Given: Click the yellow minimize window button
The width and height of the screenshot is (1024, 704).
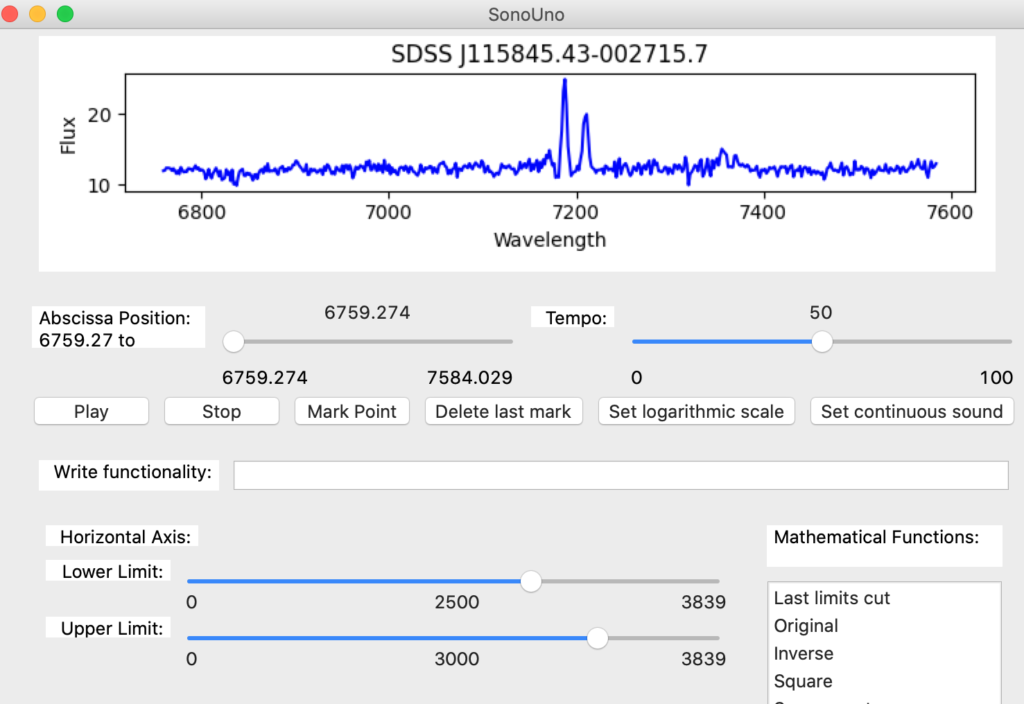Looking at the screenshot, I should coord(38,14).
